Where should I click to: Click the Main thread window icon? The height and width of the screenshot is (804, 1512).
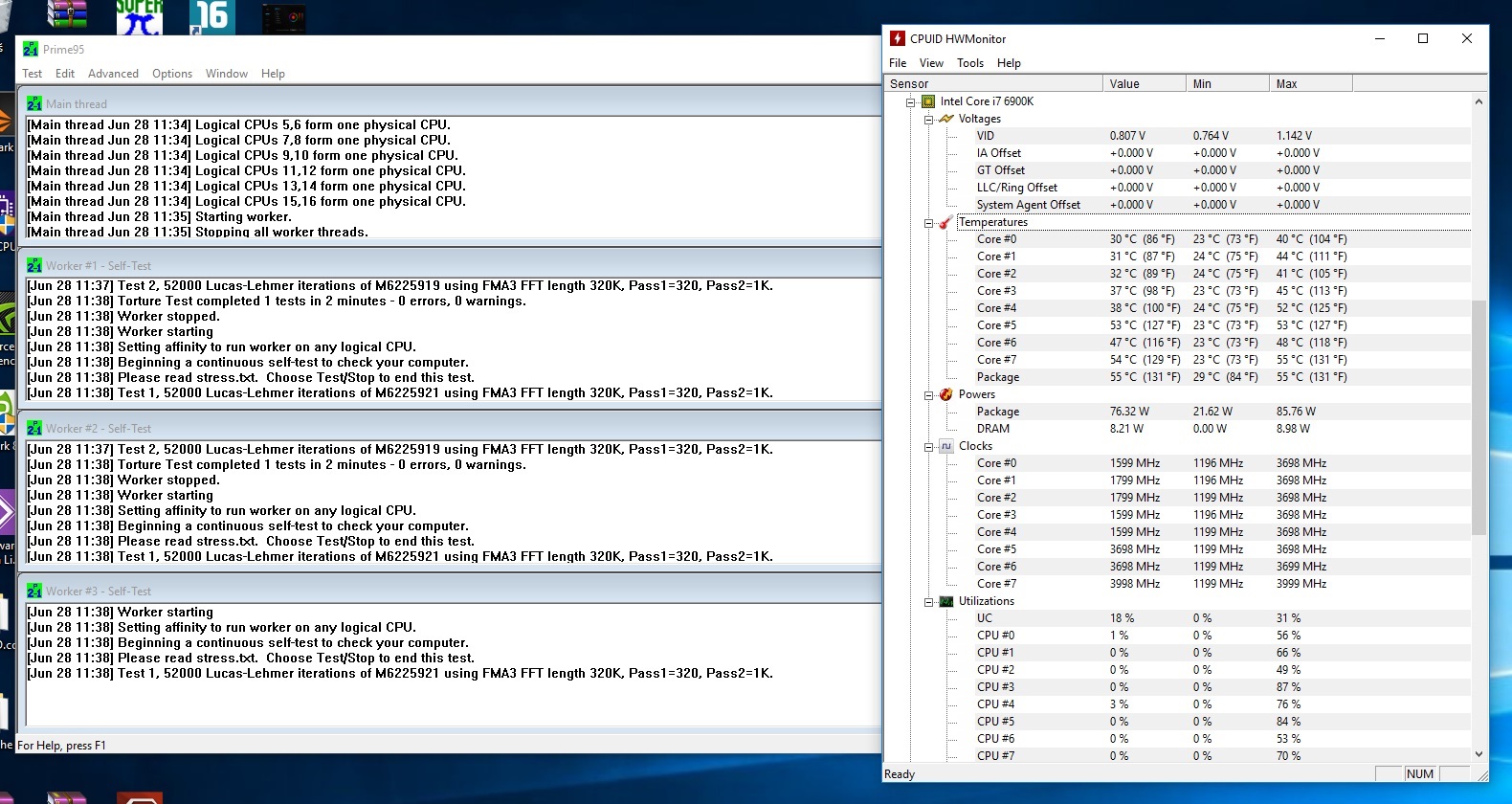pos(34,103)
